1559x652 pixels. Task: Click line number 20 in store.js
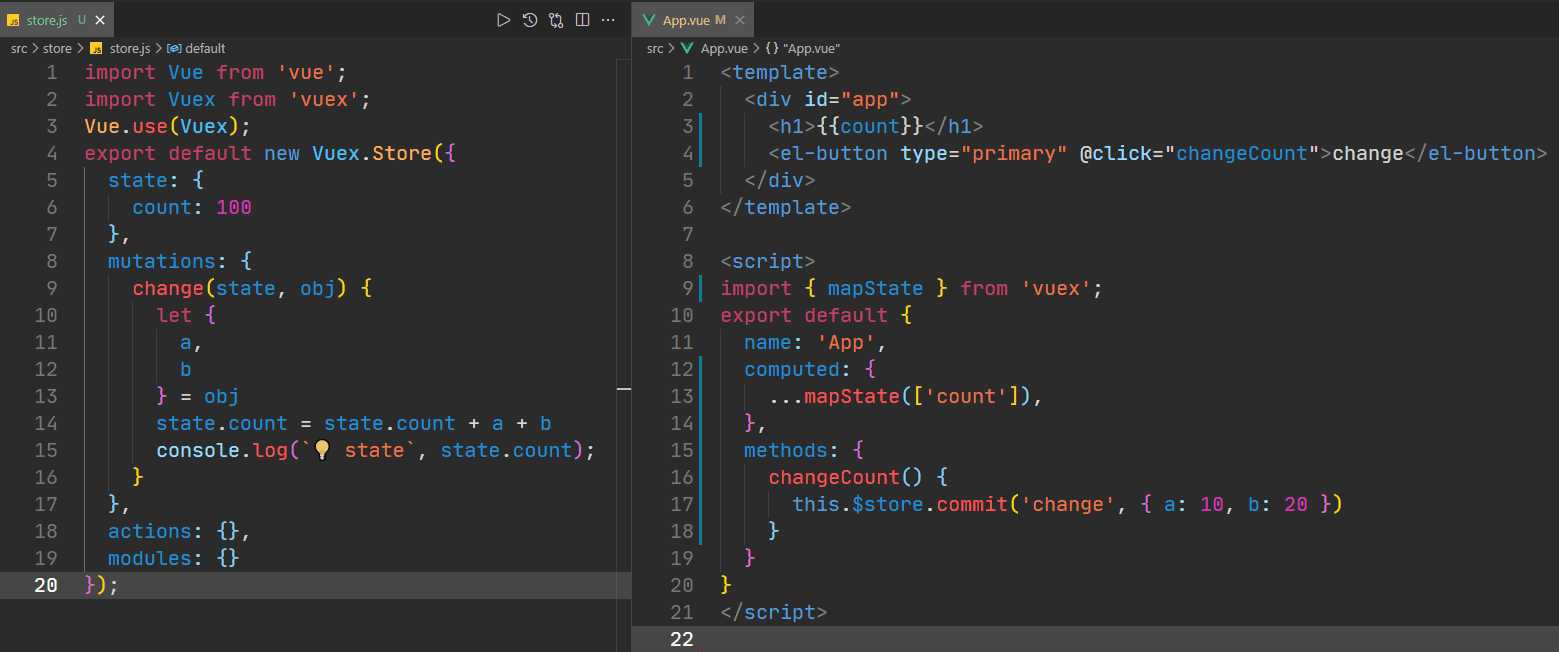click(46, 585)
